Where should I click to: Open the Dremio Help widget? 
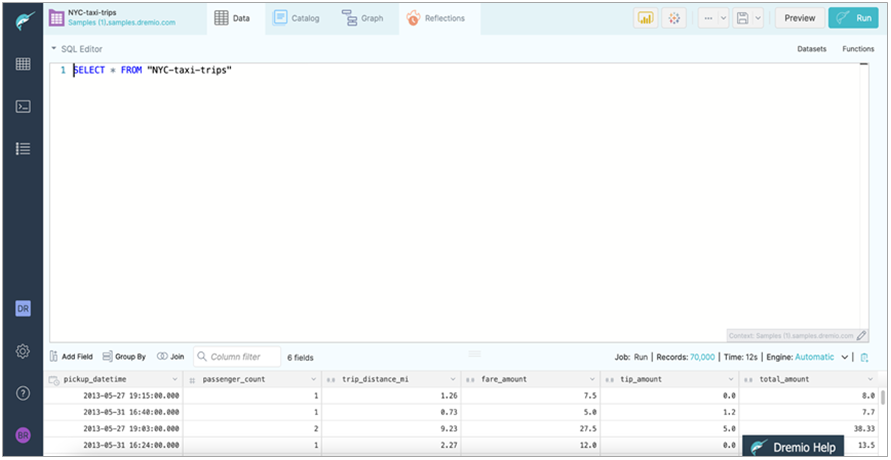pos(793,446)
